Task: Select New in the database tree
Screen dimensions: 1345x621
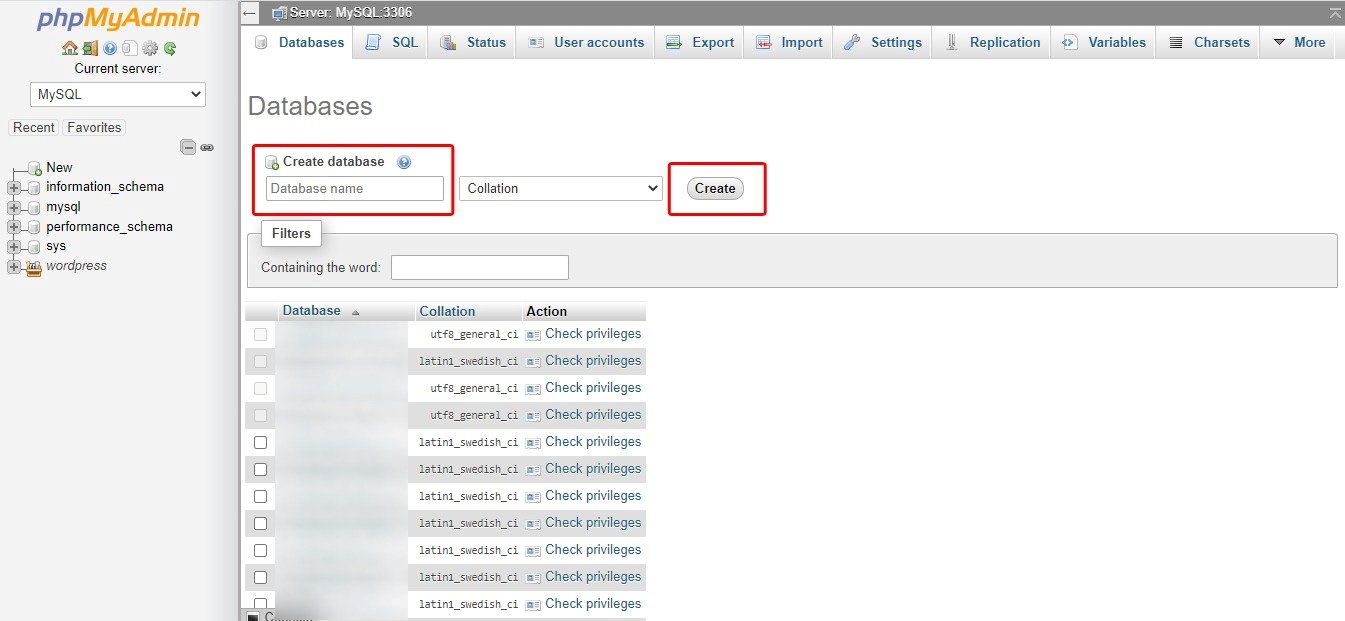Action: click(x=59, y=167)
